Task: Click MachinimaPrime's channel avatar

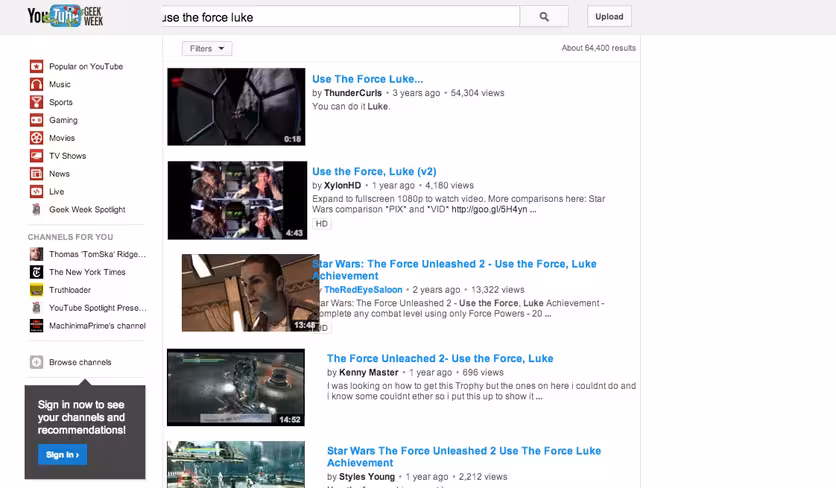Action: pyautogui.click(x=36, y=325)
